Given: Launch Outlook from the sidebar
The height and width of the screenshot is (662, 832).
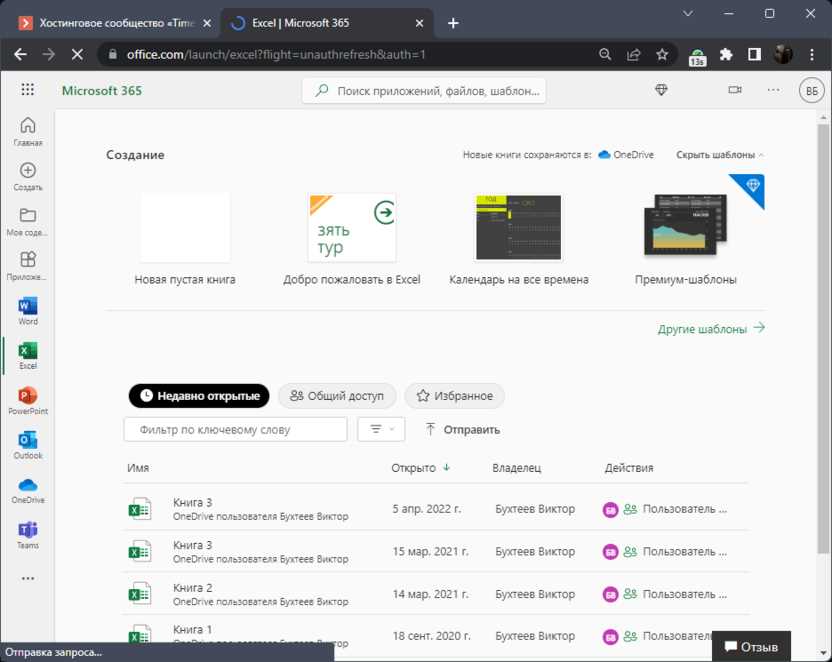Looking at the screenshot, I should (28, 445).
